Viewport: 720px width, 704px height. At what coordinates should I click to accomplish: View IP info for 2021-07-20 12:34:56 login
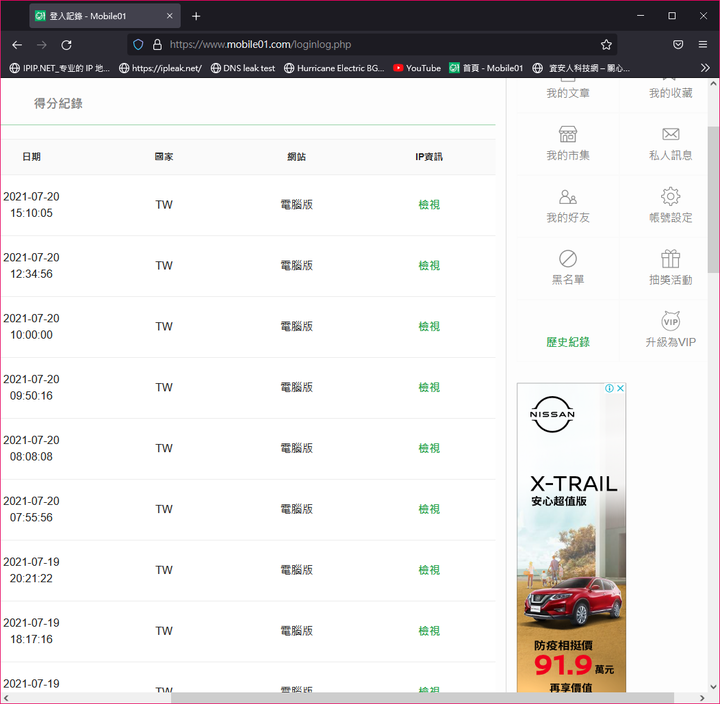(x=429, y=266)
